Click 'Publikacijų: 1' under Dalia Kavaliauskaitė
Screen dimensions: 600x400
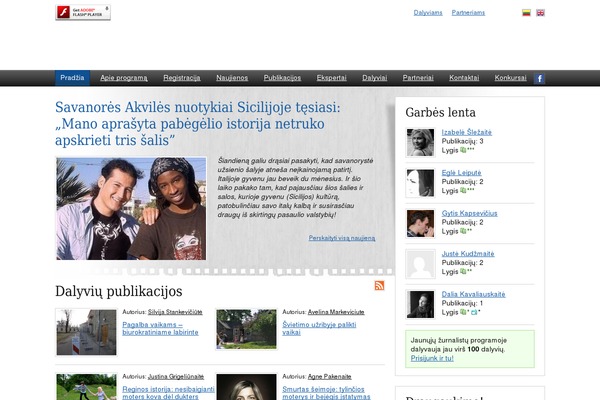coord(462,304)
